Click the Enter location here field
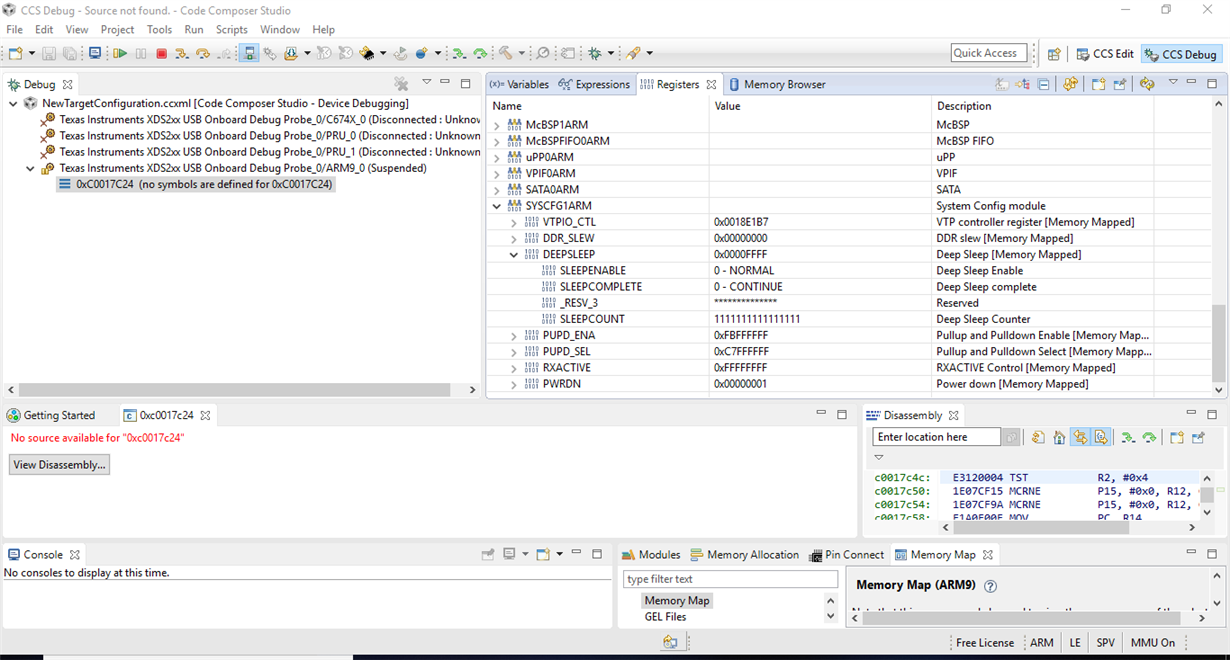This screenshot has height=660, width=1230. [936, 437]
